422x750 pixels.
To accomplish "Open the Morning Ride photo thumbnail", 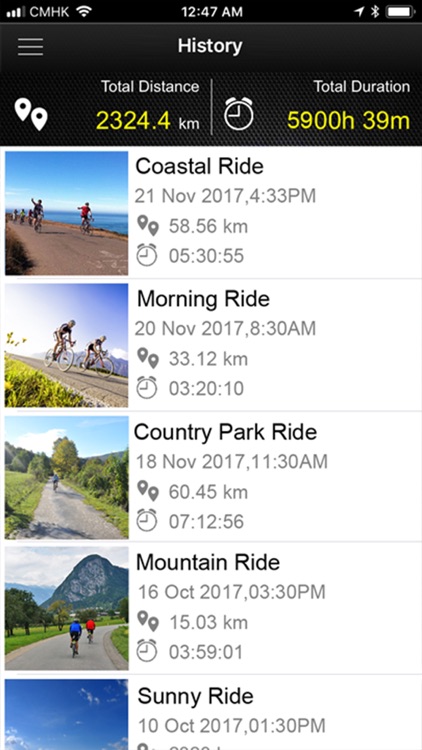I will (x=67, y=345).
